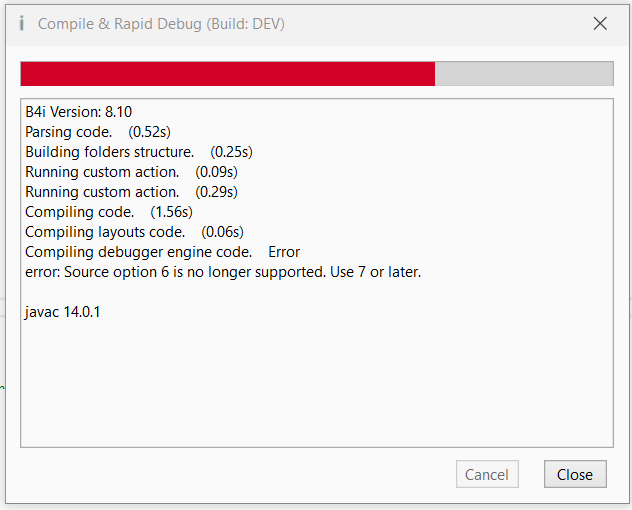The height and width of the screenshot is (510, 632).
Task: Click the info icon in title bar
Action: pos(21,24)
